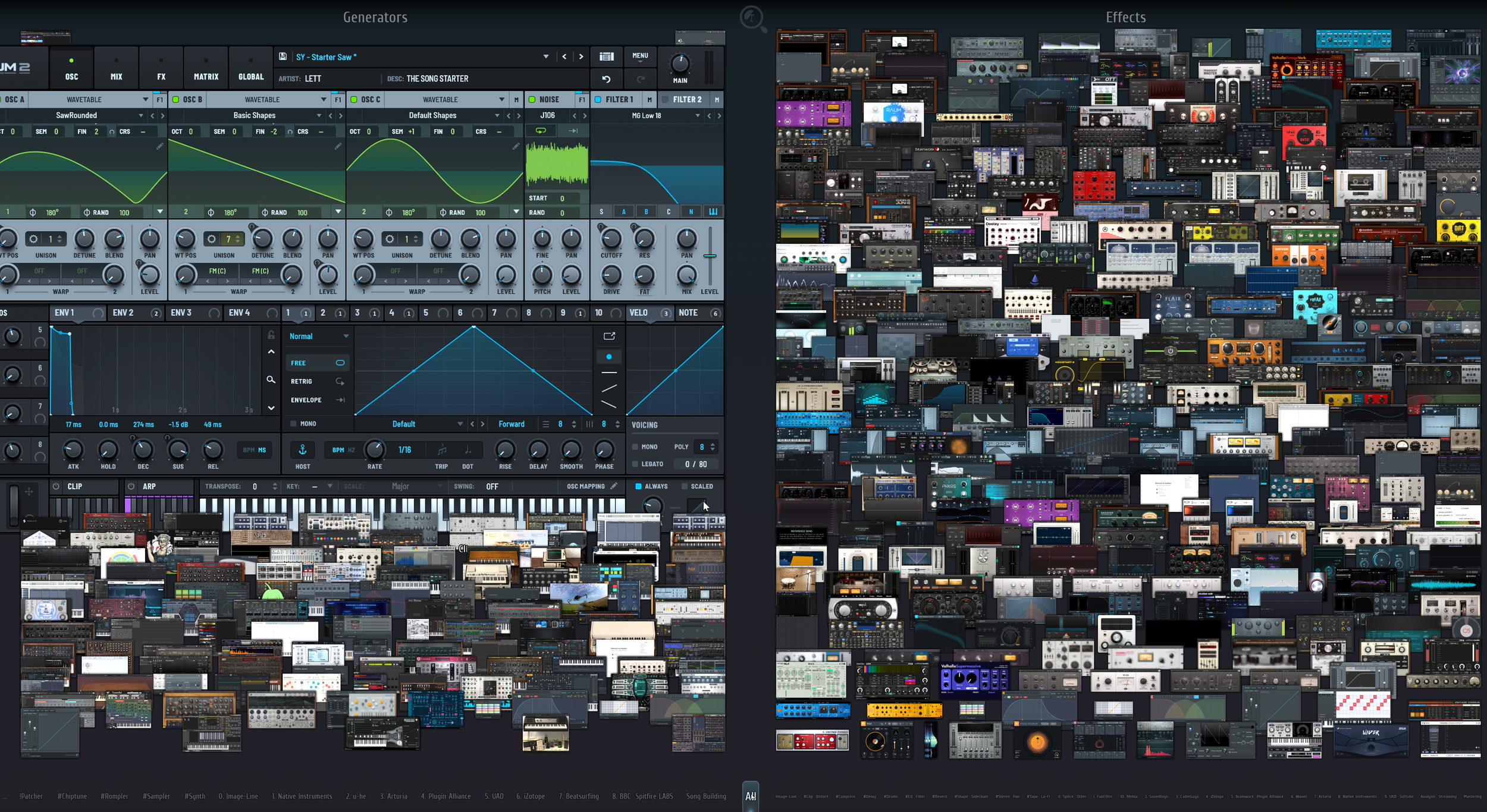This screenshot has width=1487, height=812.
Task: Click the MENU button
Action: pyautogui.click(x=640, y=56)
